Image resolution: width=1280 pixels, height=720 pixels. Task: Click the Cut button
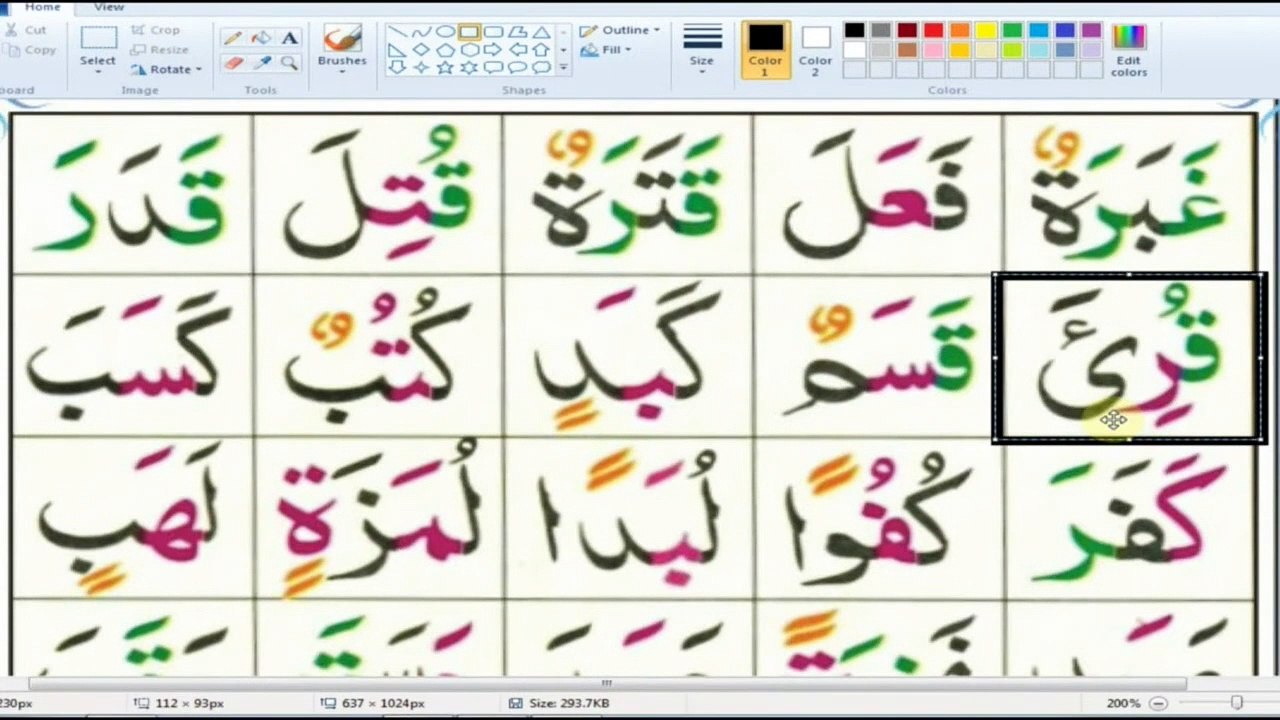point(26,30)
